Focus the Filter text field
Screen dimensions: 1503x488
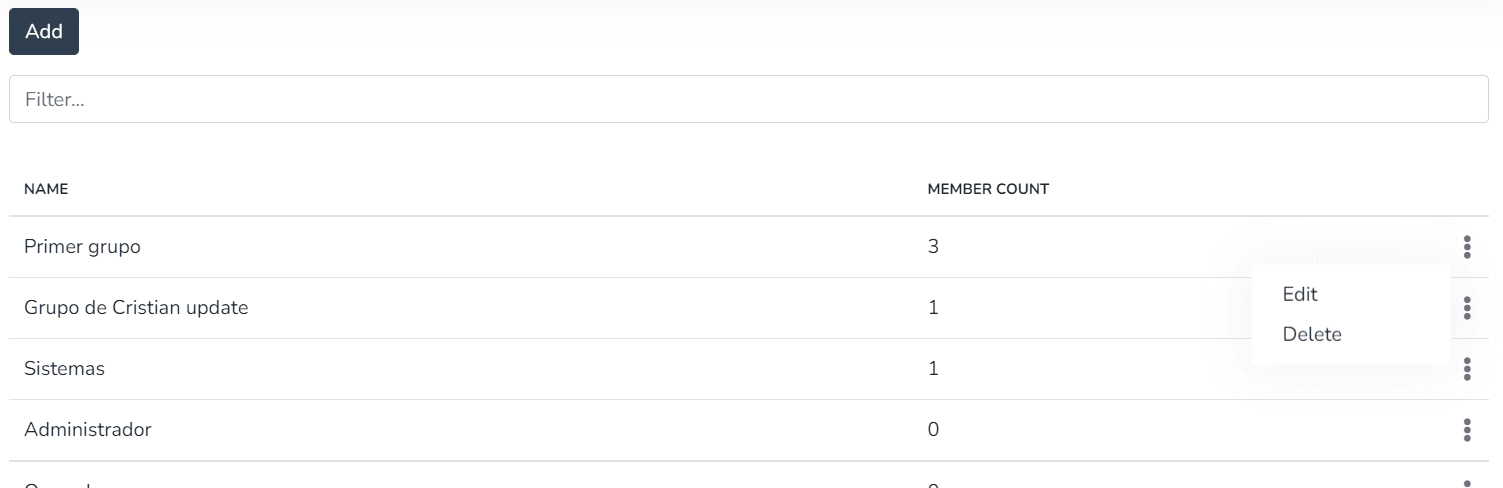(748, 99)
